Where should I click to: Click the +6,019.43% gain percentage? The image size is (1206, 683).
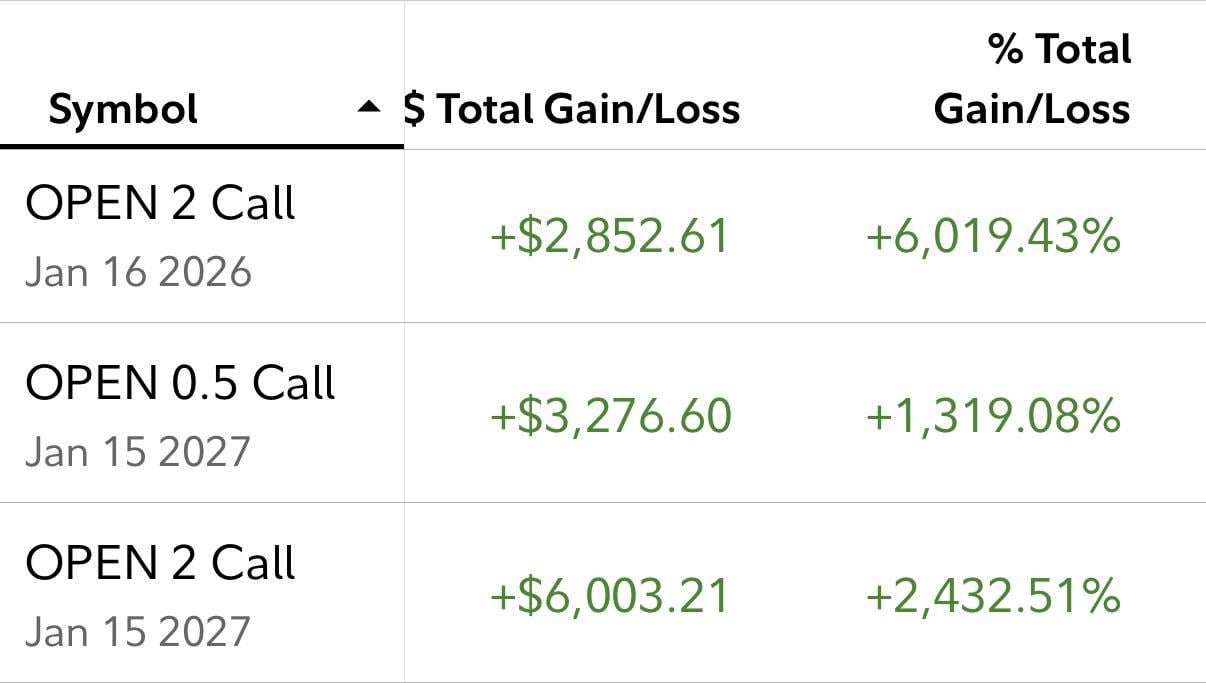click(992, 237)
